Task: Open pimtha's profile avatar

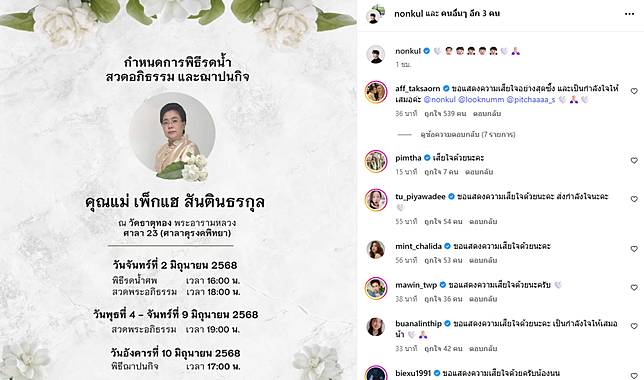Action: (x=376, y=161)
